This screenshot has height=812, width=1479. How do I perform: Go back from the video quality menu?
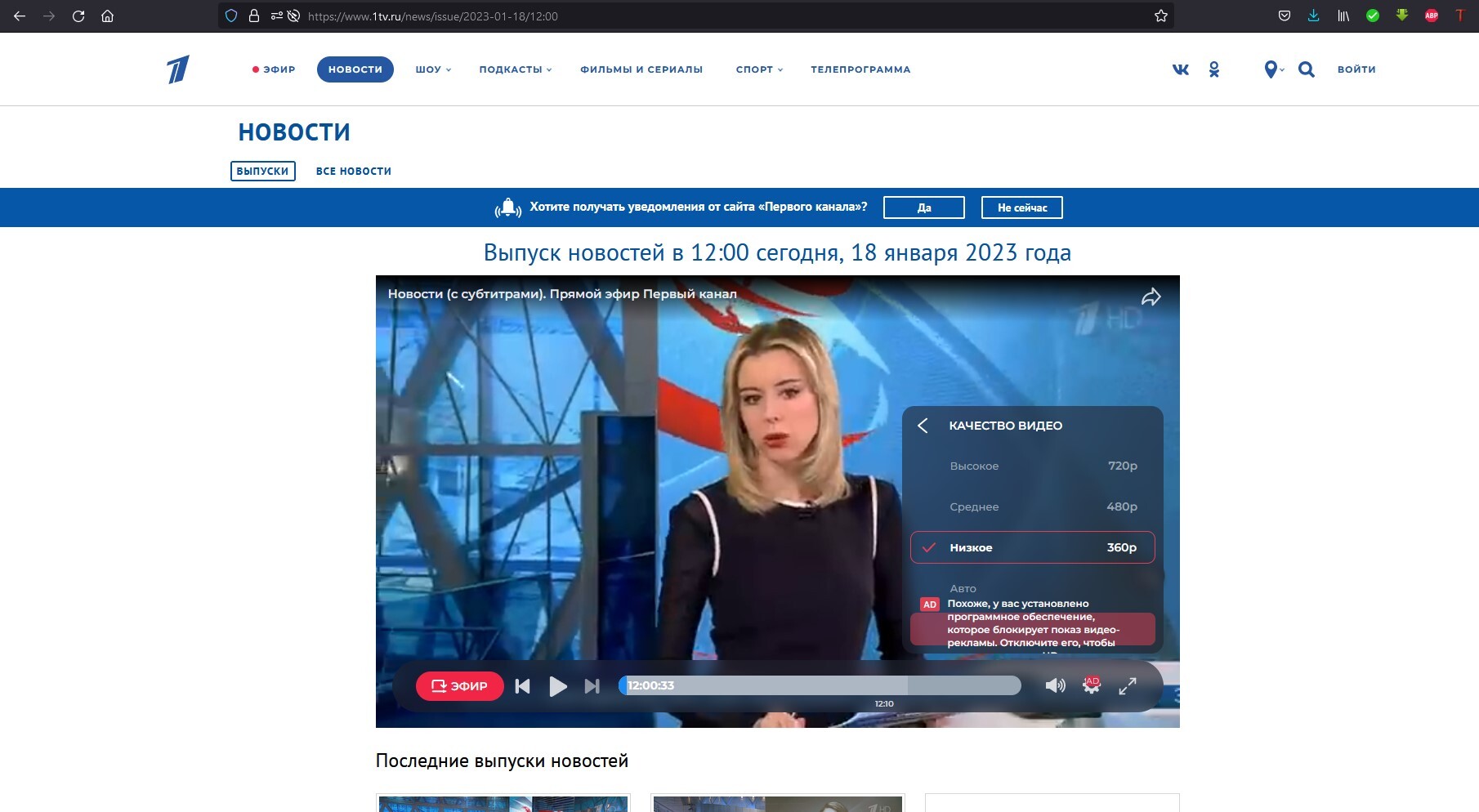[923, 426]
